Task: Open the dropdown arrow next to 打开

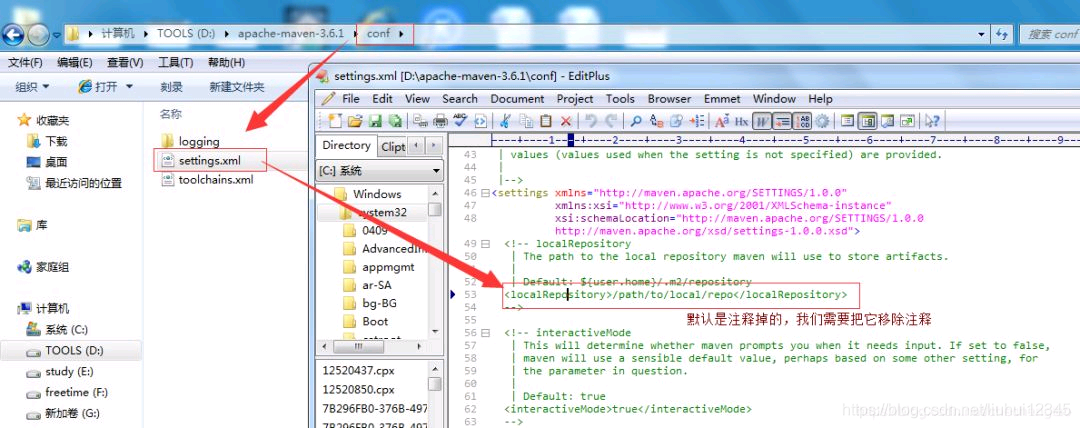Action: point(129,87)
